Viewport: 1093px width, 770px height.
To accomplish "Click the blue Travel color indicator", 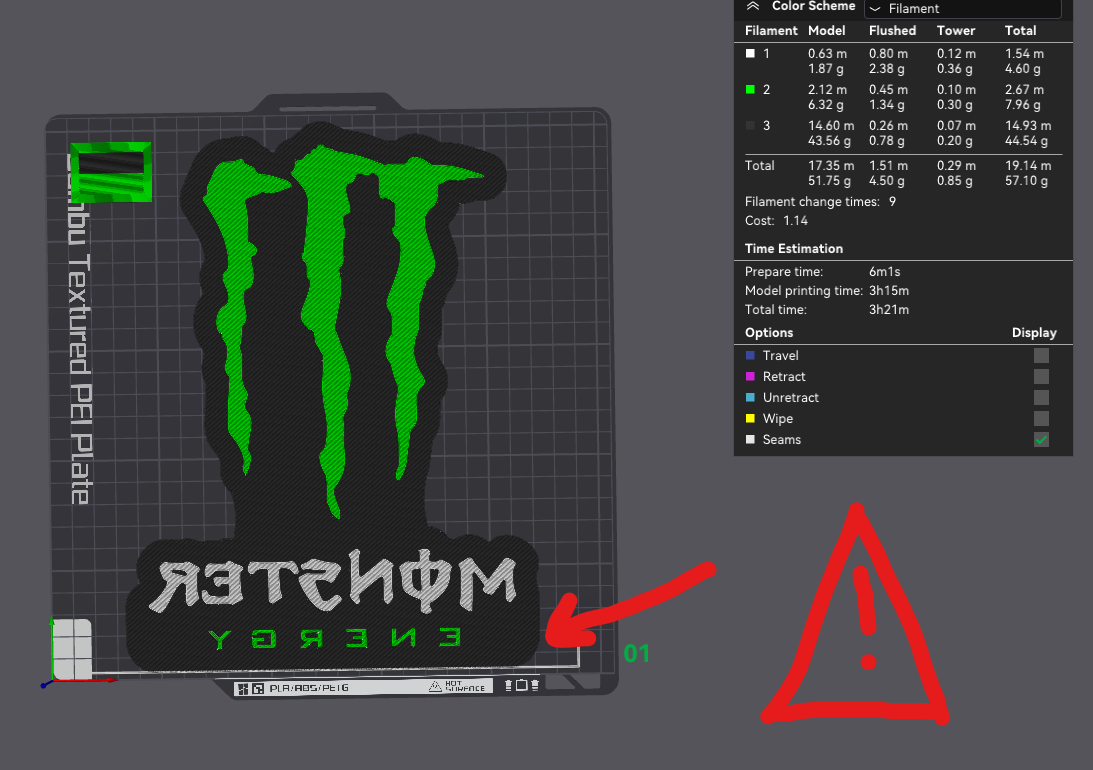I will click(x=750, y=355).
